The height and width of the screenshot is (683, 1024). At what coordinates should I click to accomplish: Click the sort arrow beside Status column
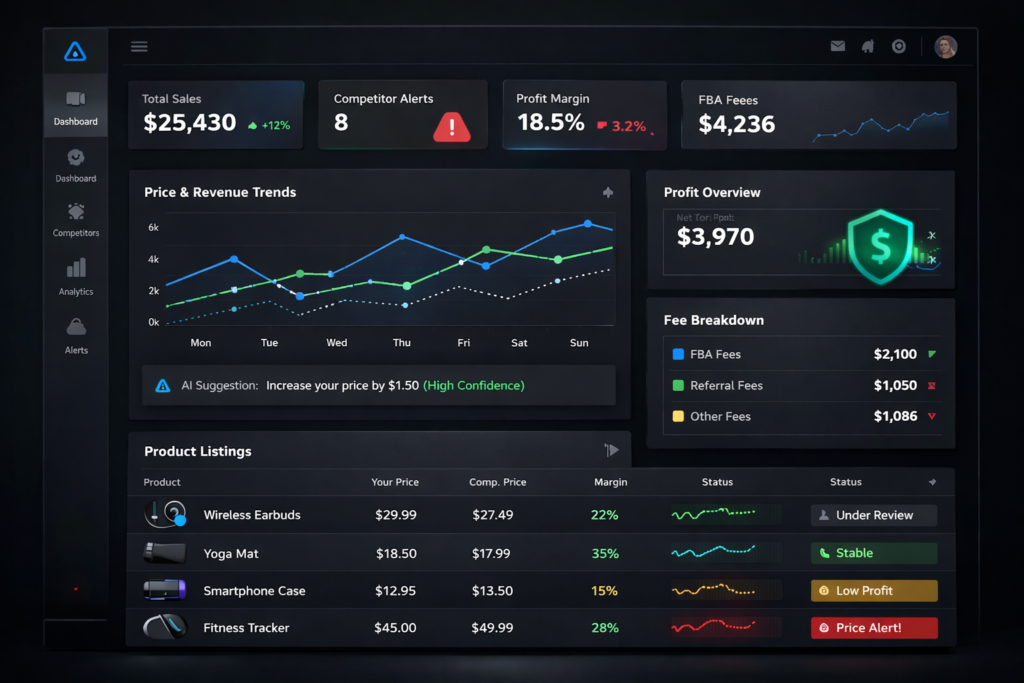point(932,482)
